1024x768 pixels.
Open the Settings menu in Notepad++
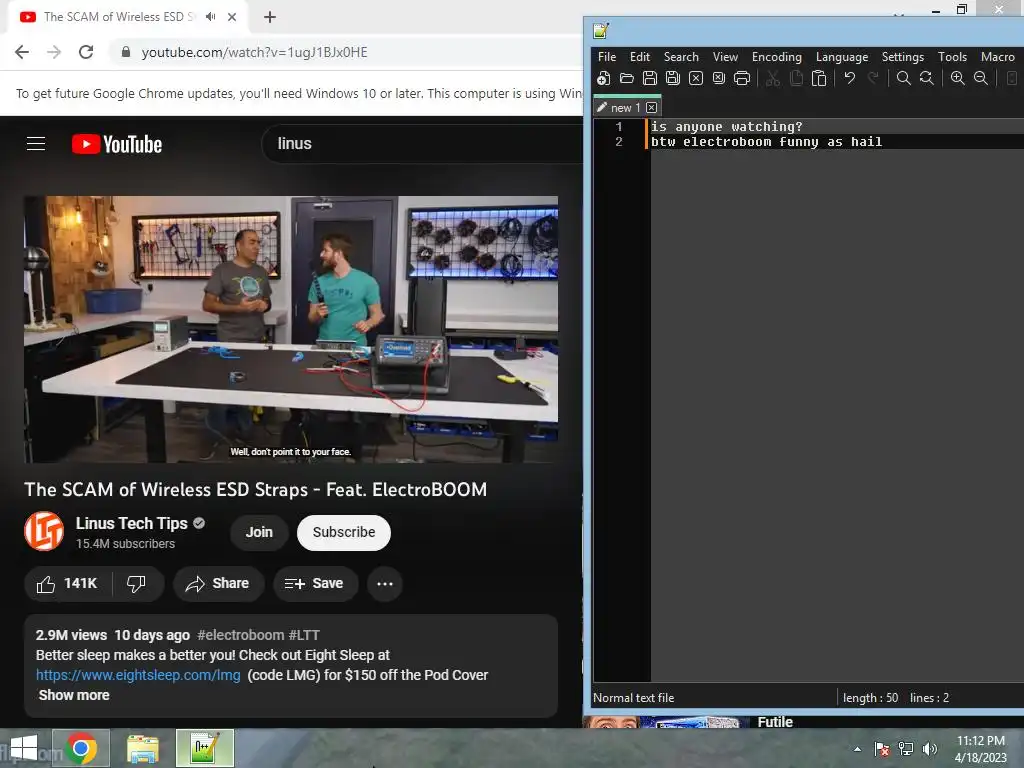coord(903,57)
